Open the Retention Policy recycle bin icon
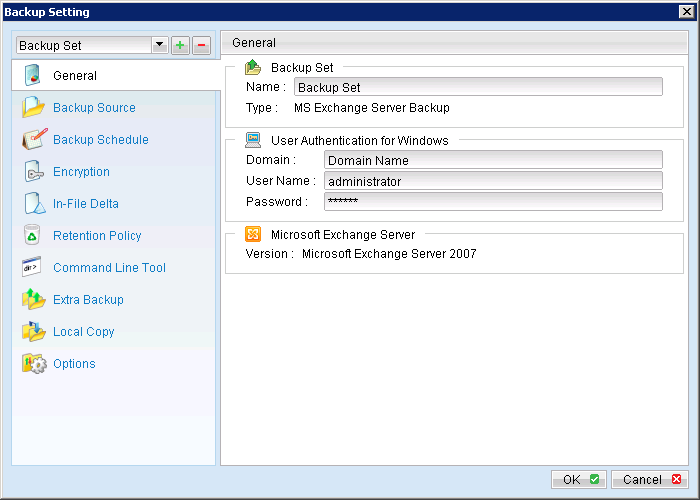Screen dimensions: 700x500 coord(34,236)
